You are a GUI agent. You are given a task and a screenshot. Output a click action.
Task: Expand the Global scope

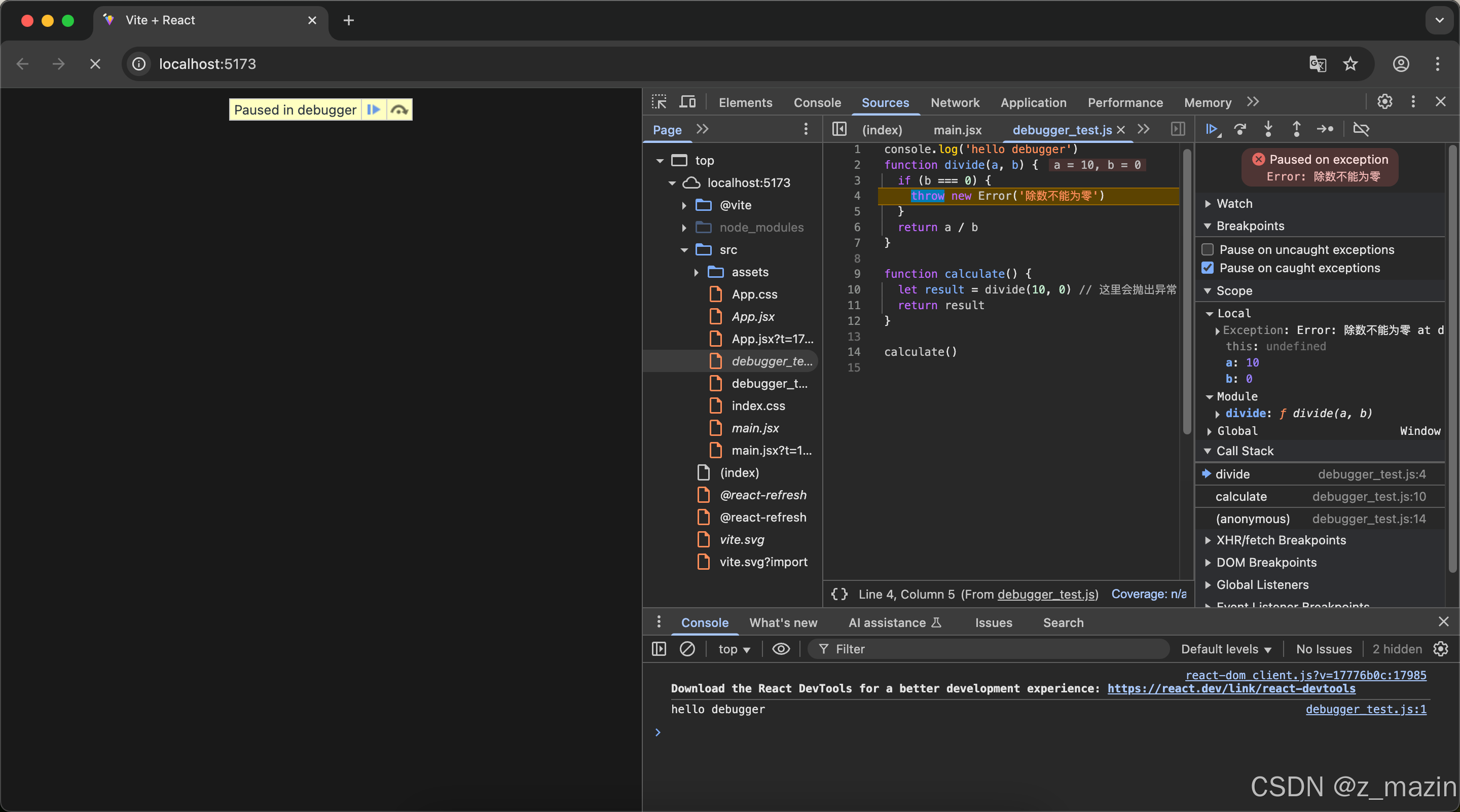1210,431
